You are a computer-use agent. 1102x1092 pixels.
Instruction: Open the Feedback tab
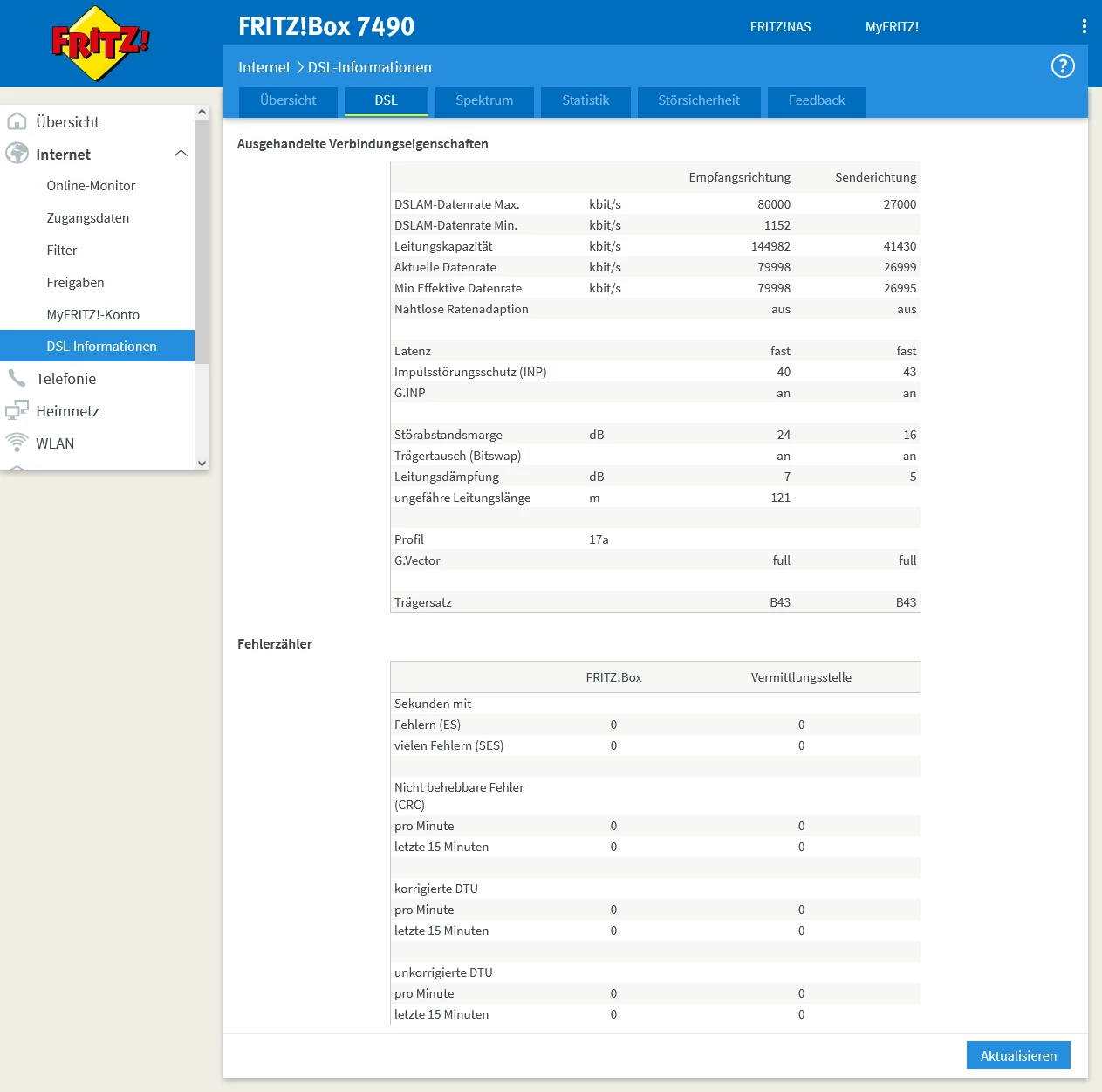(x=817, y=100)
